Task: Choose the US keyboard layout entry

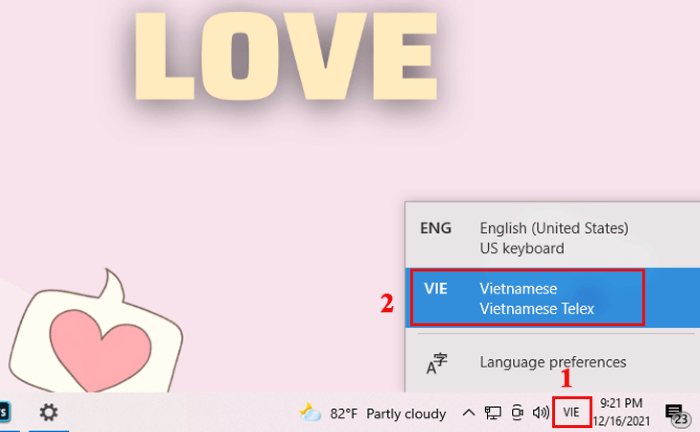Action: [521, 248]
